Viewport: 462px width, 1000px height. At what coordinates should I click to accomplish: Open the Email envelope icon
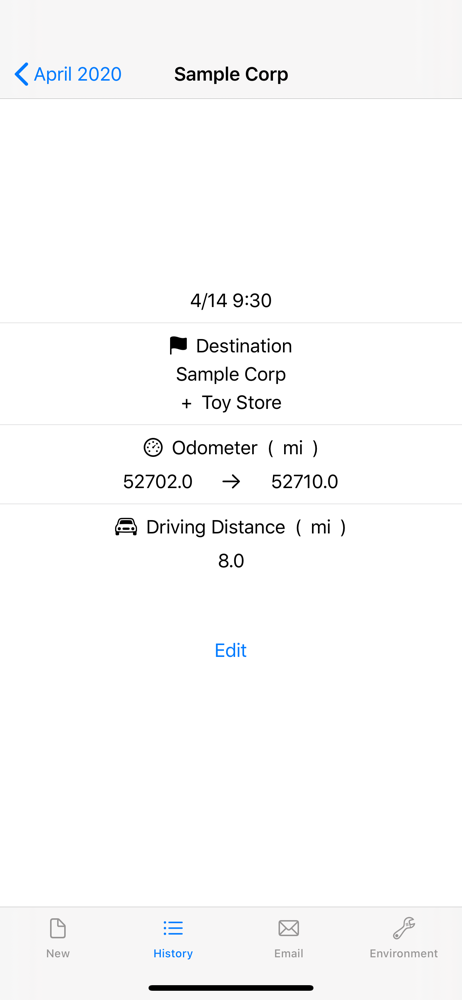[288, 928]
